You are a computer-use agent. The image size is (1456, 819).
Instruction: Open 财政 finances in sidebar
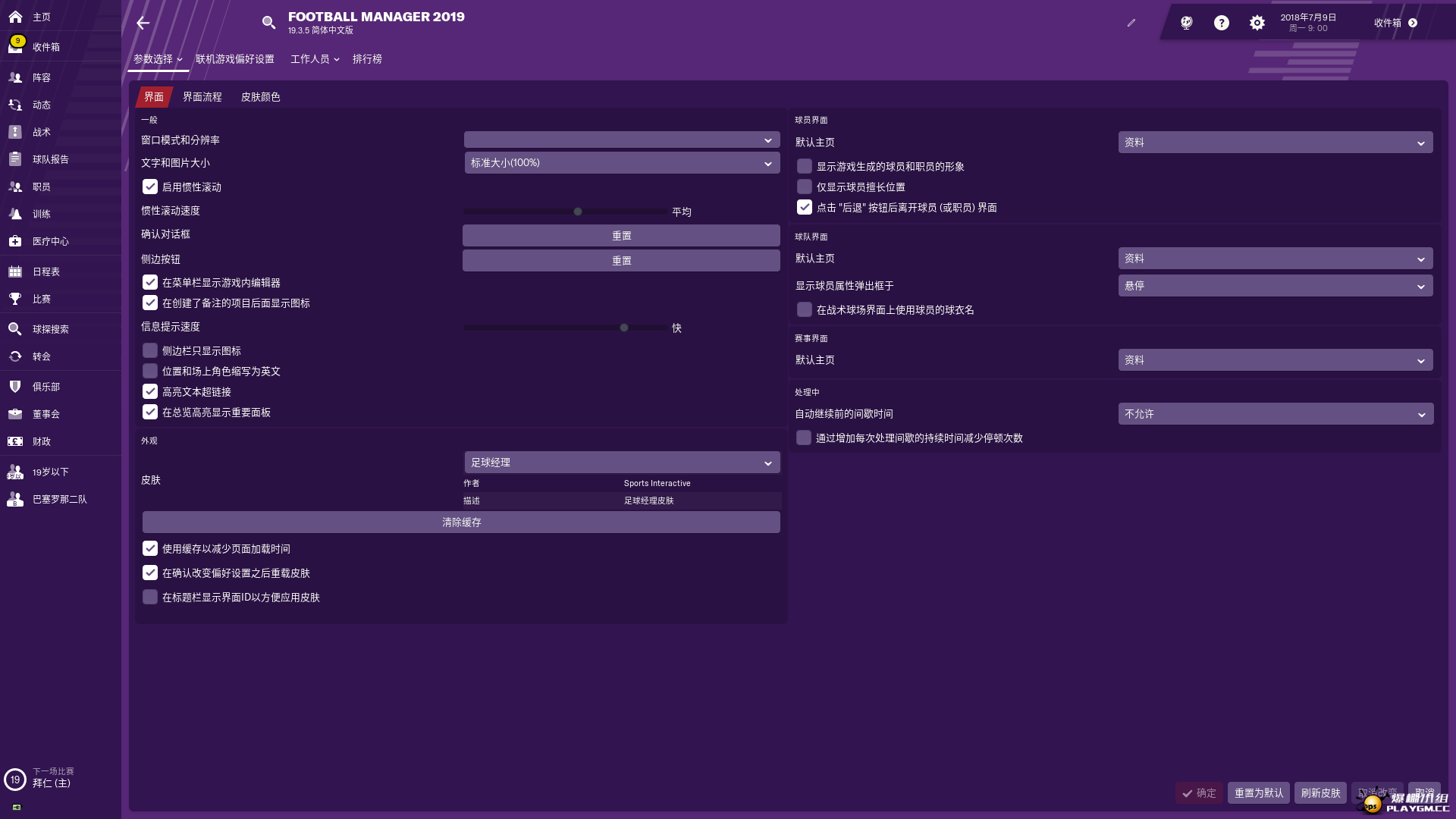point(41,441)
